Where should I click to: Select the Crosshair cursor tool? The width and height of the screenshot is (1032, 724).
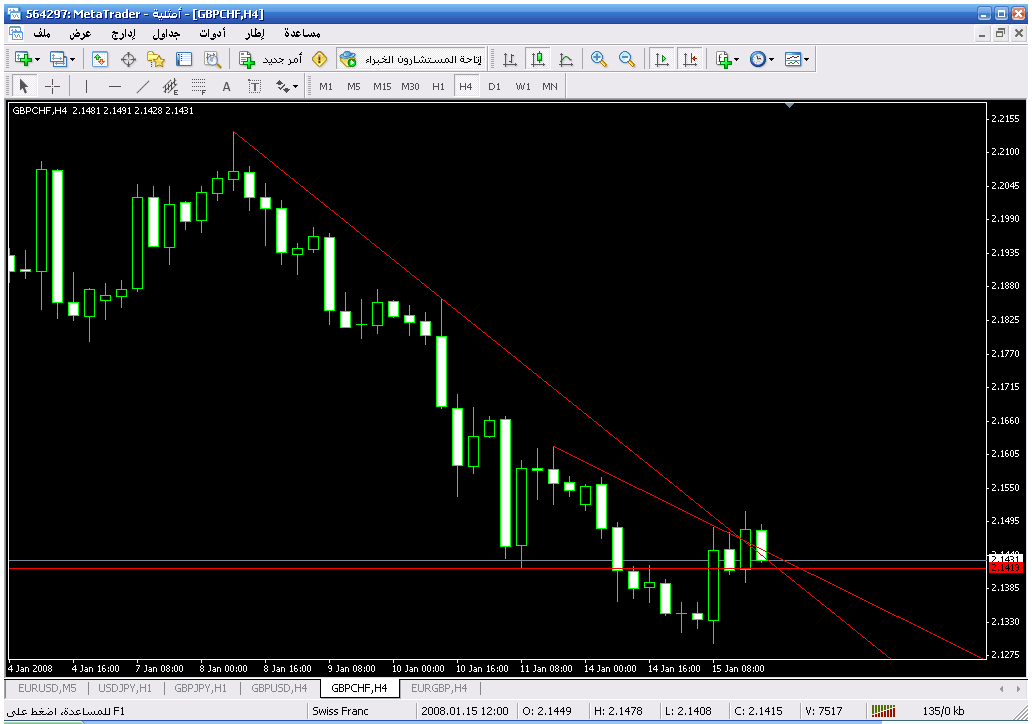point(52,86)
